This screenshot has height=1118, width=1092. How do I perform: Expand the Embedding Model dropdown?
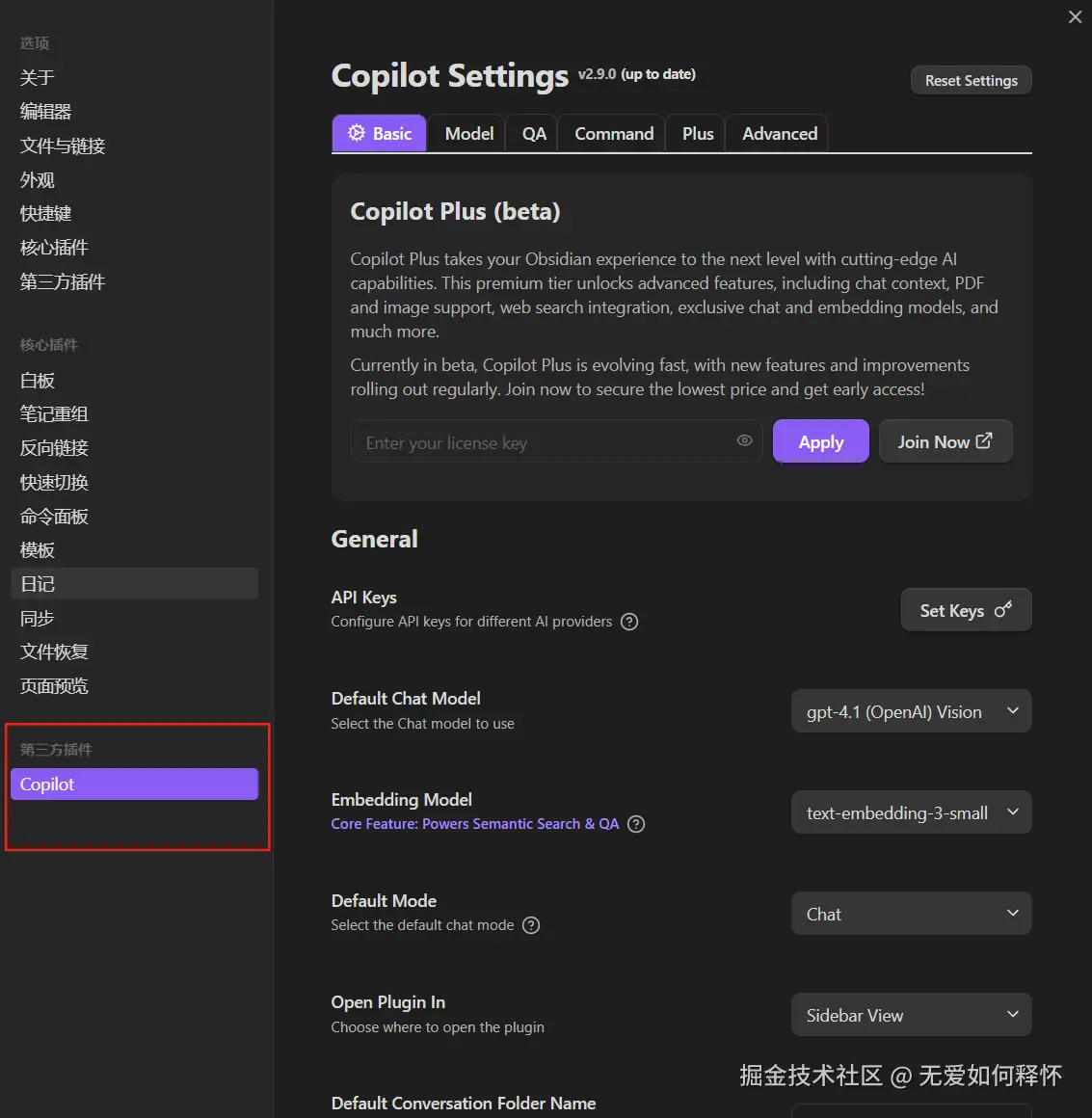pos(911,812)
